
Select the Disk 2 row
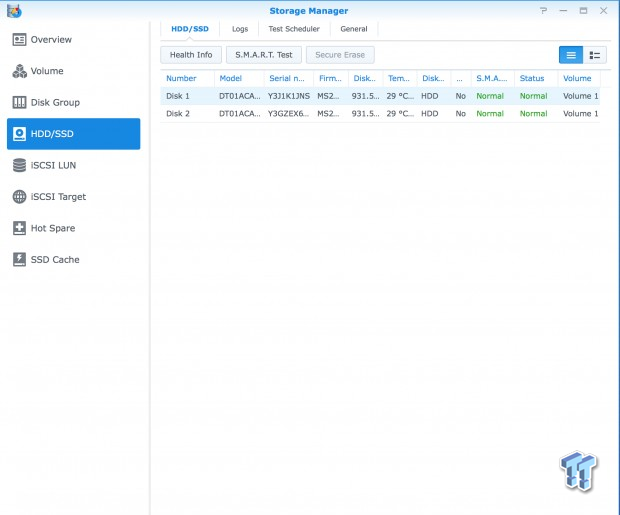pyautogui.click(x=380, y=114)
